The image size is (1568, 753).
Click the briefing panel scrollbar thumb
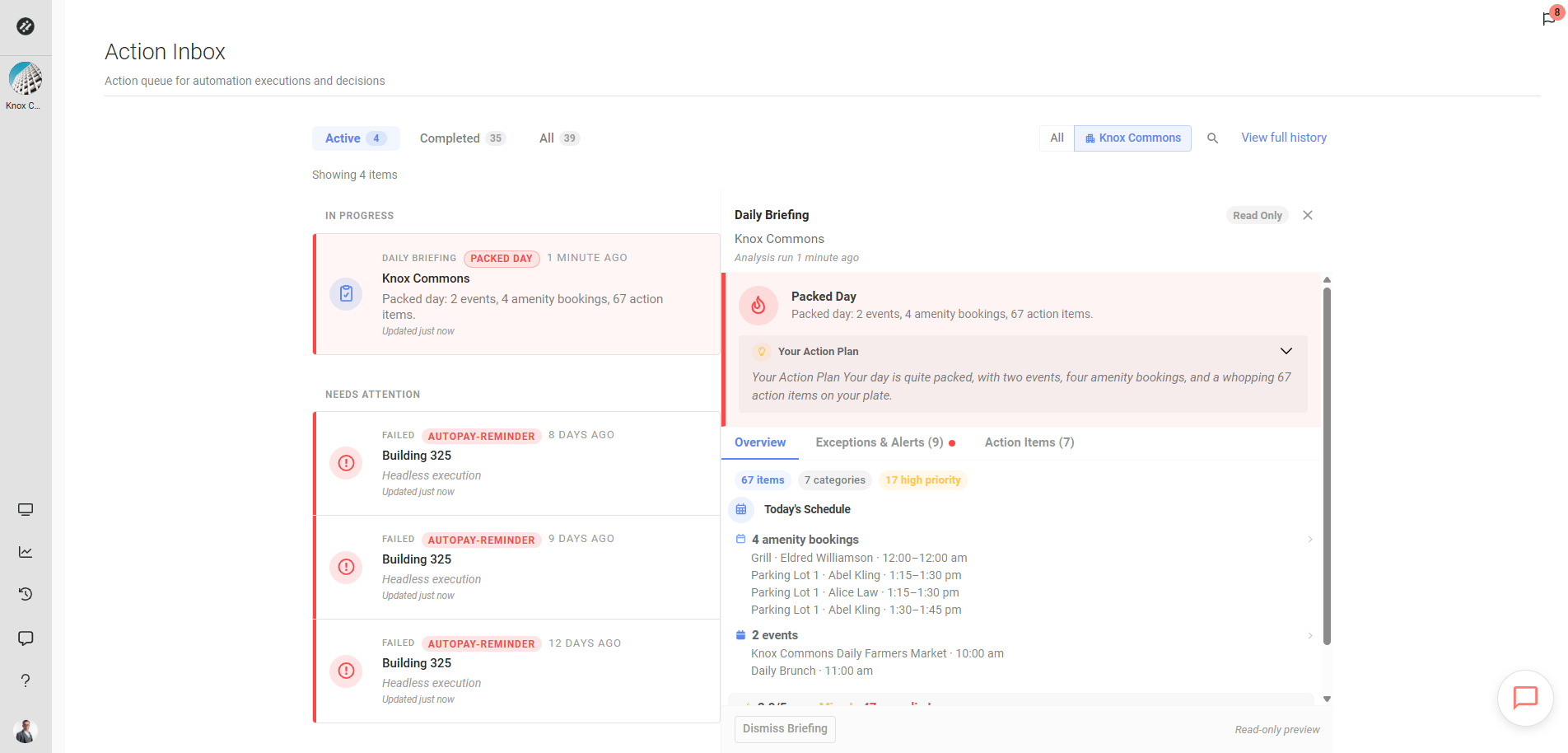coord(1327,465)
